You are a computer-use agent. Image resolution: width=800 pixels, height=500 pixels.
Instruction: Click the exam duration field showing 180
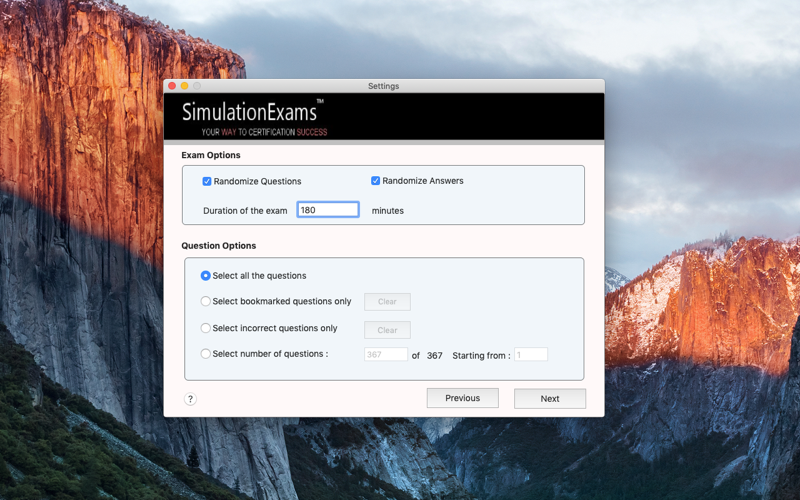pos(328,210)
